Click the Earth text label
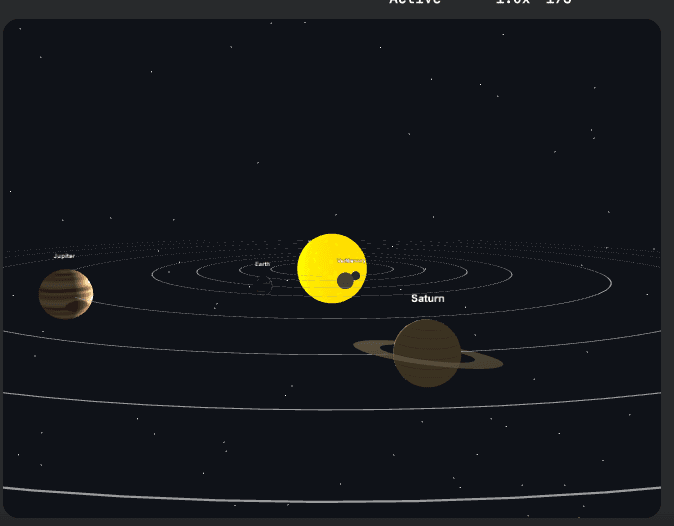This screenshot has width=674, height=526. click(x=262, y=264)
